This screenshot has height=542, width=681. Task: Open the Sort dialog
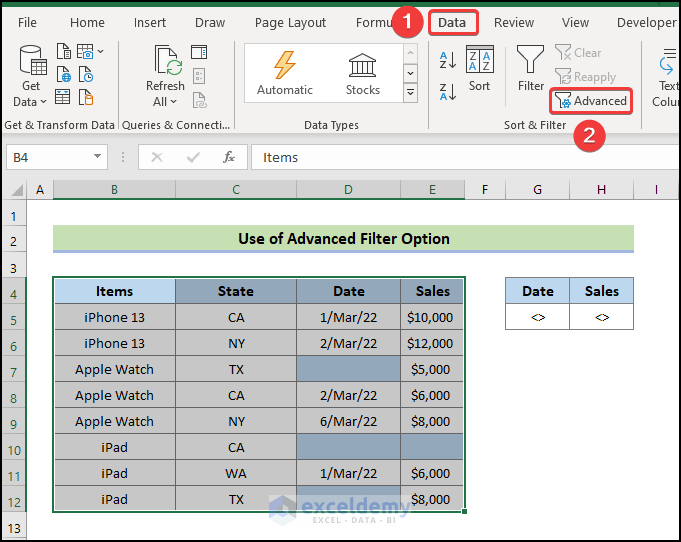click(479, 69)
